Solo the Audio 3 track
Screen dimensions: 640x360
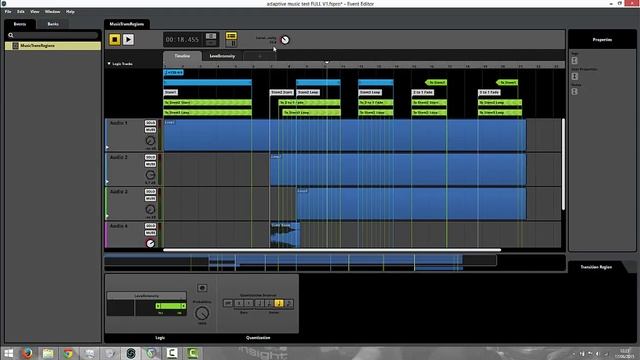tap(150, 191)
